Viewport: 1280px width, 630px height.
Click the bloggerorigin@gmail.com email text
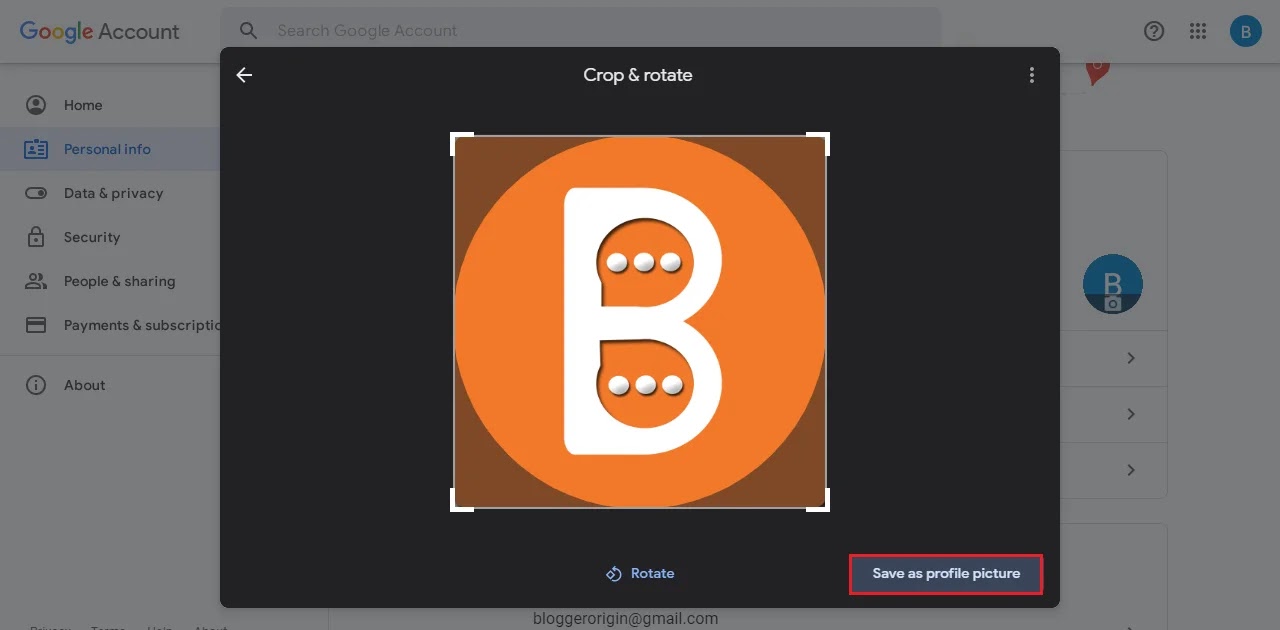tap(626, 618)
